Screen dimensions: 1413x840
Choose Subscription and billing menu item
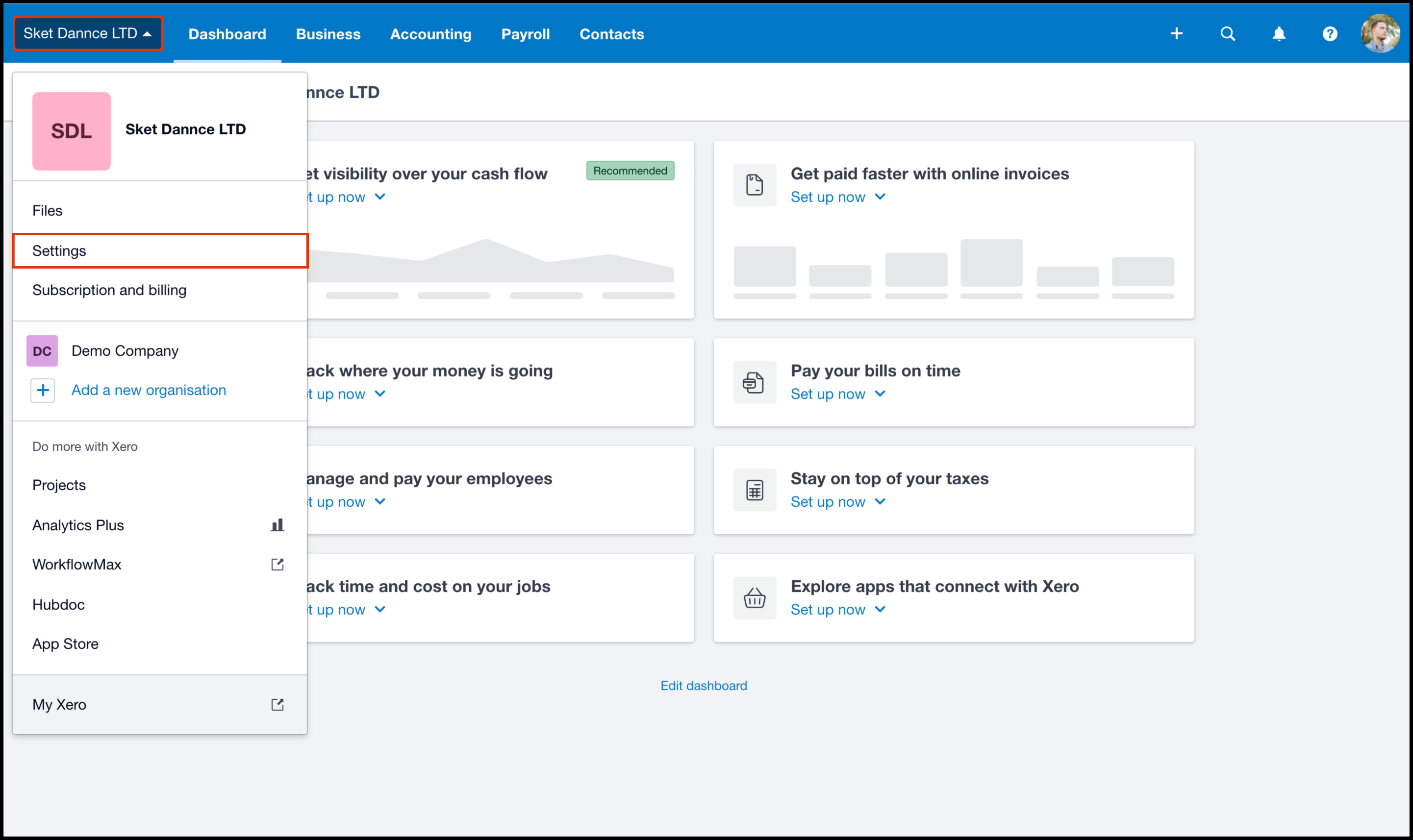[x=109, y=290]
